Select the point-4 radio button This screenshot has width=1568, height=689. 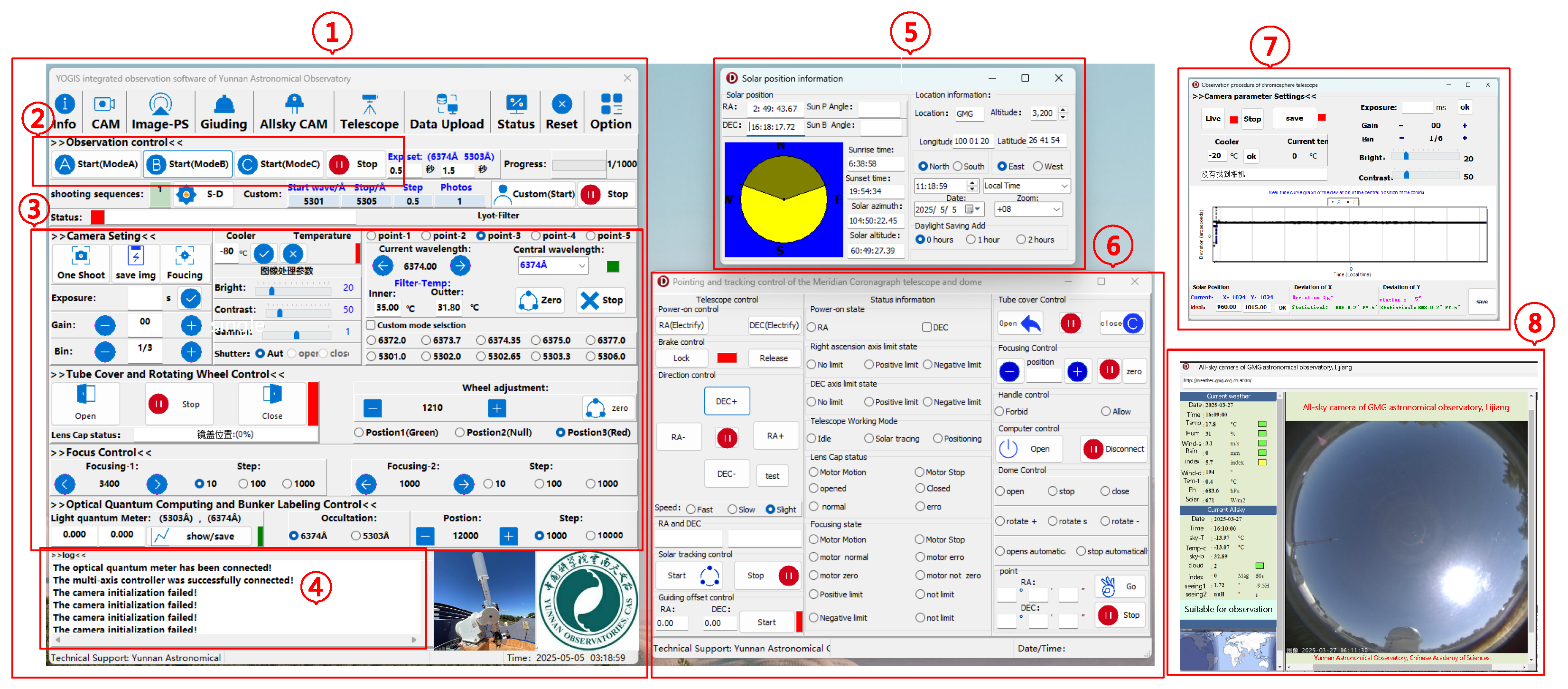(536, 236)
